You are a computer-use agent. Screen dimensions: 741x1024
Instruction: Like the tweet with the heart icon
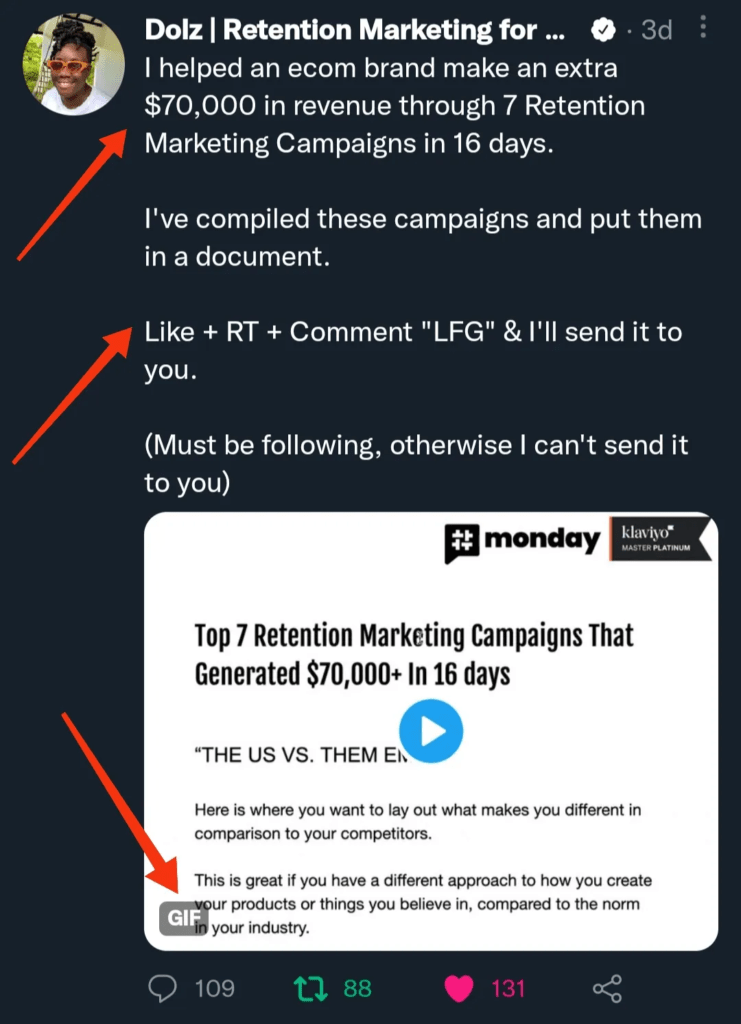[x=459, y=989]
